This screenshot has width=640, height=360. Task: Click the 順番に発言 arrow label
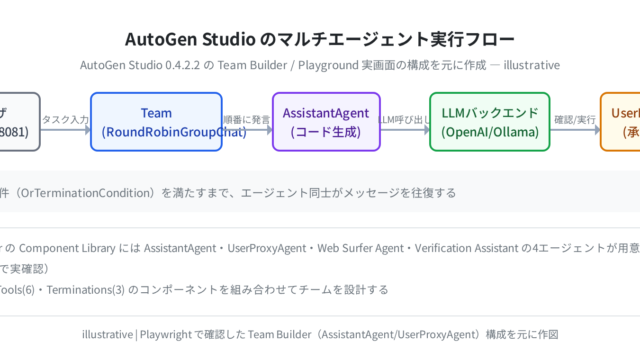point(247,120)
